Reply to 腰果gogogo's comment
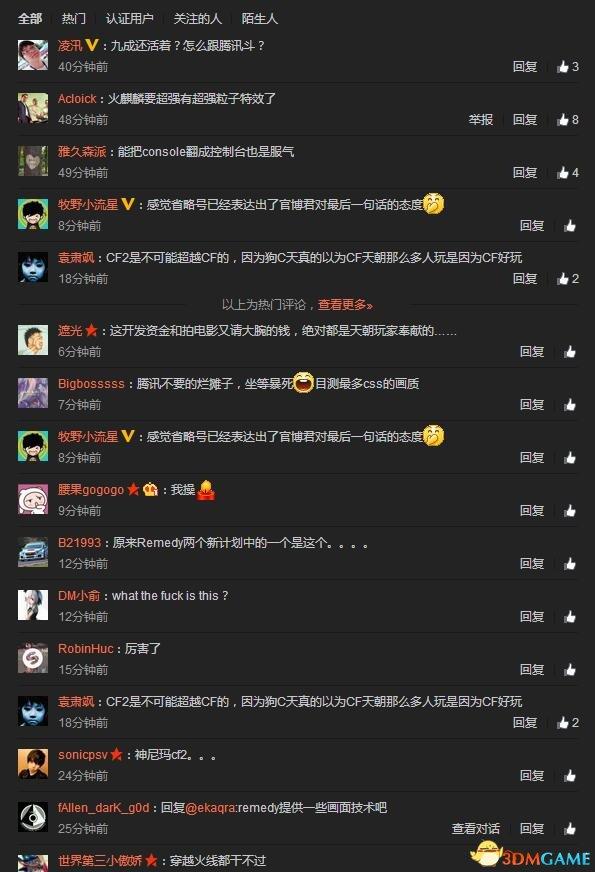The width and height of the screenshot is (595, 872). (532, 511)
